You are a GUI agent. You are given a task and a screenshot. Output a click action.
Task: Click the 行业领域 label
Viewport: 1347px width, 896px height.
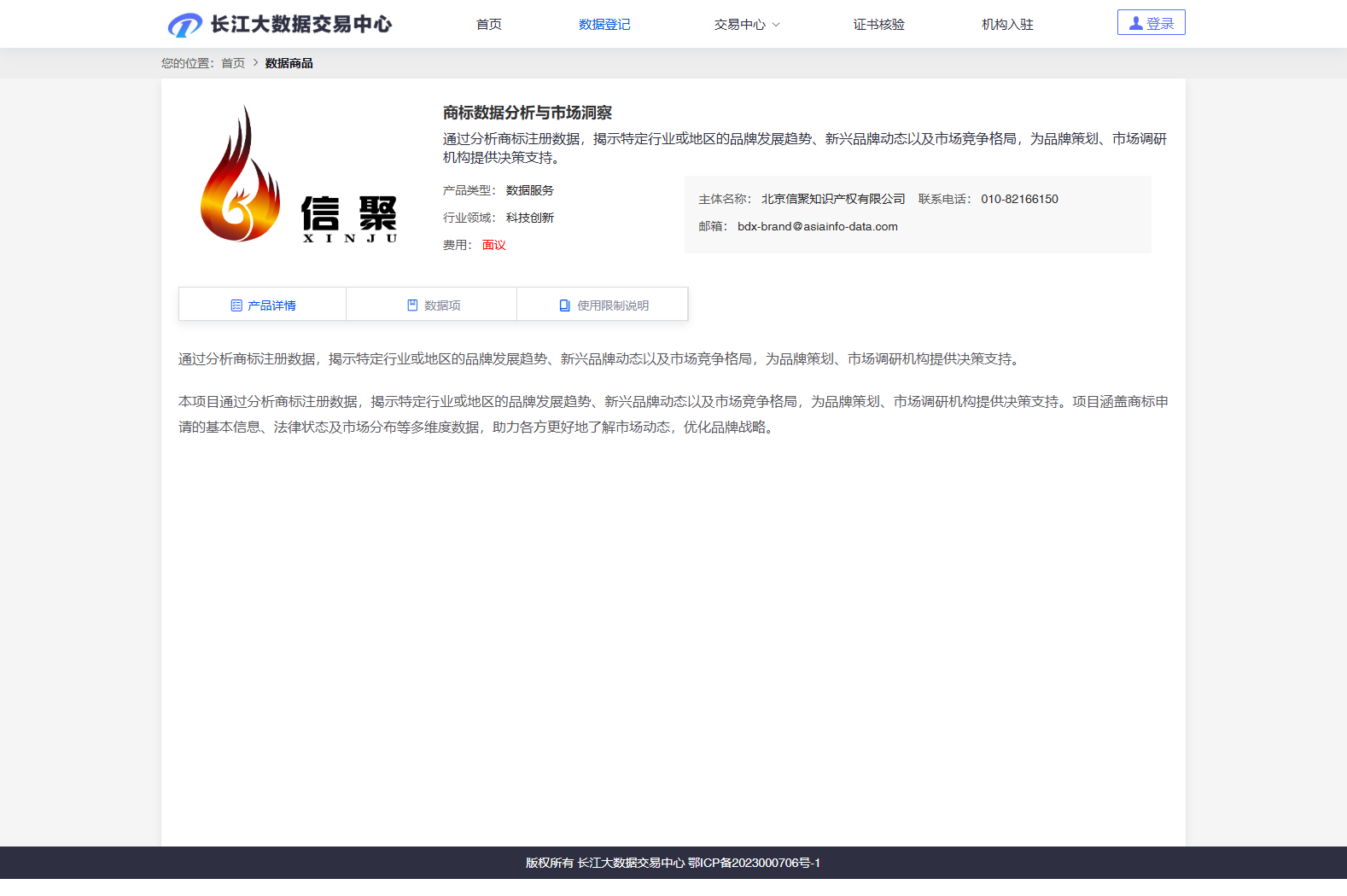tap(469, 218)
